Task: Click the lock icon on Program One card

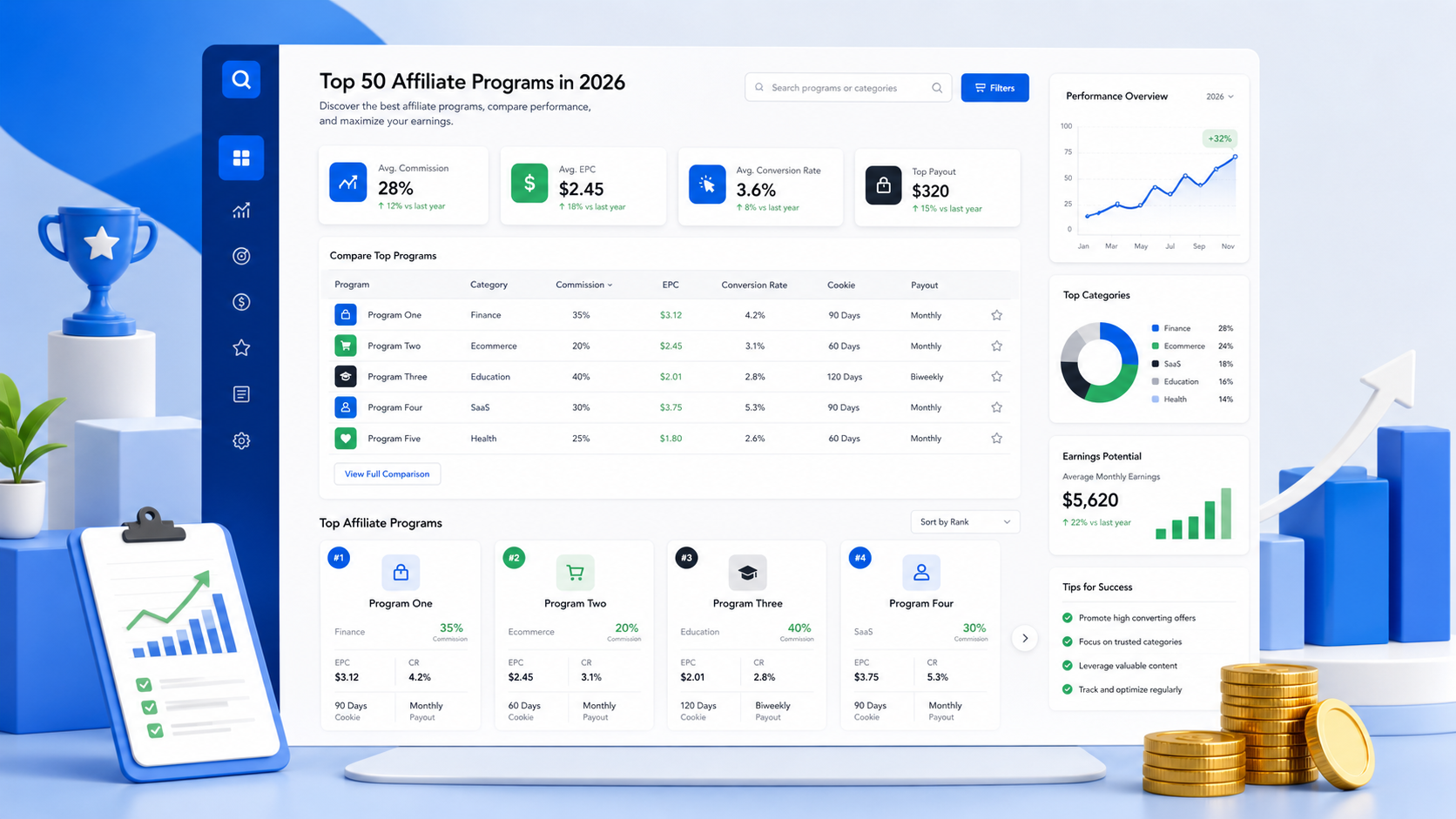Action: pyautogui.click(x=401, y=573)
